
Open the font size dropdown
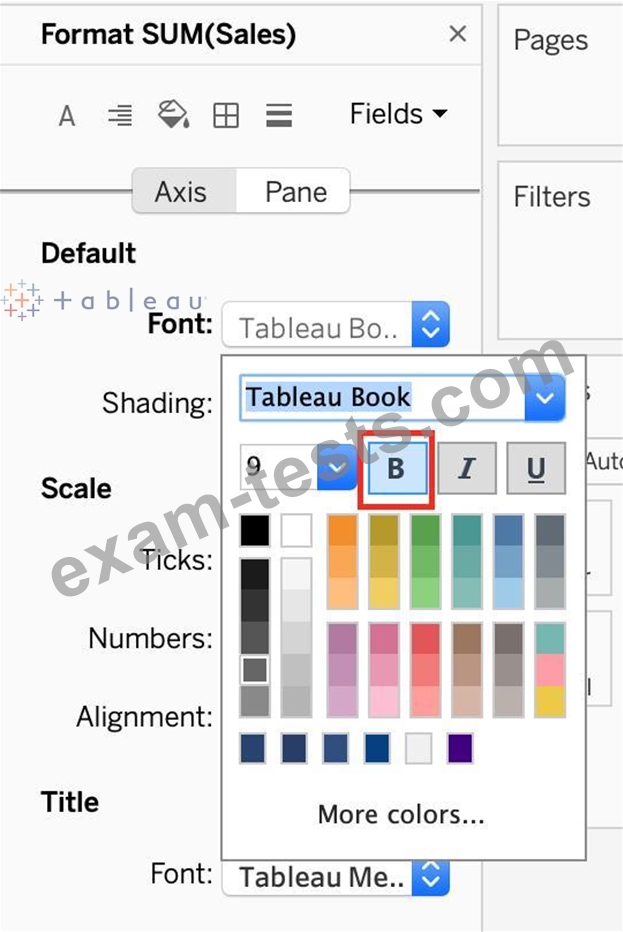336,468
